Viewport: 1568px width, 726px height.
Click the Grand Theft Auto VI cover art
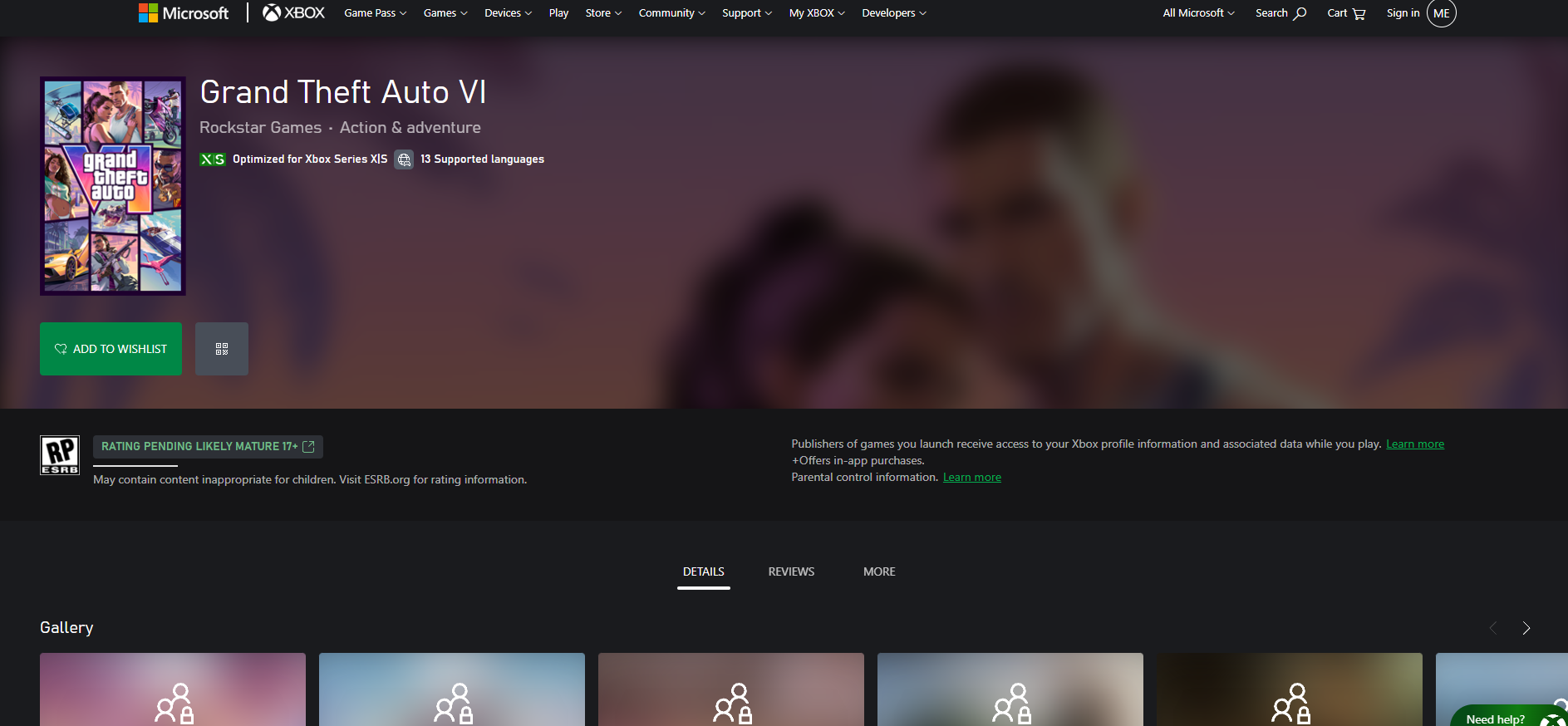point(113,186)
